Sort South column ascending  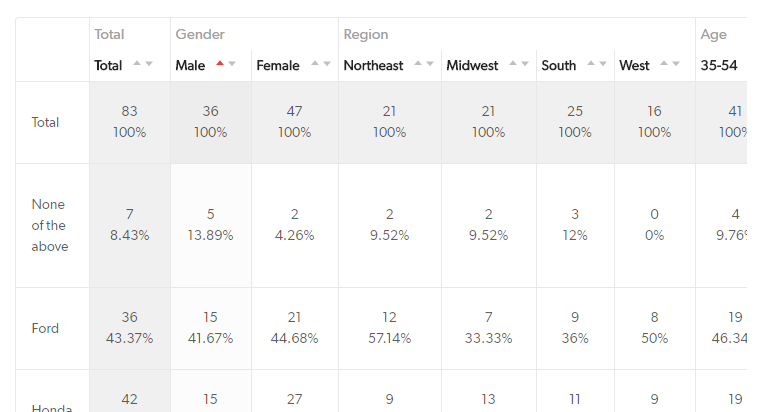click(x=591, y=64)
